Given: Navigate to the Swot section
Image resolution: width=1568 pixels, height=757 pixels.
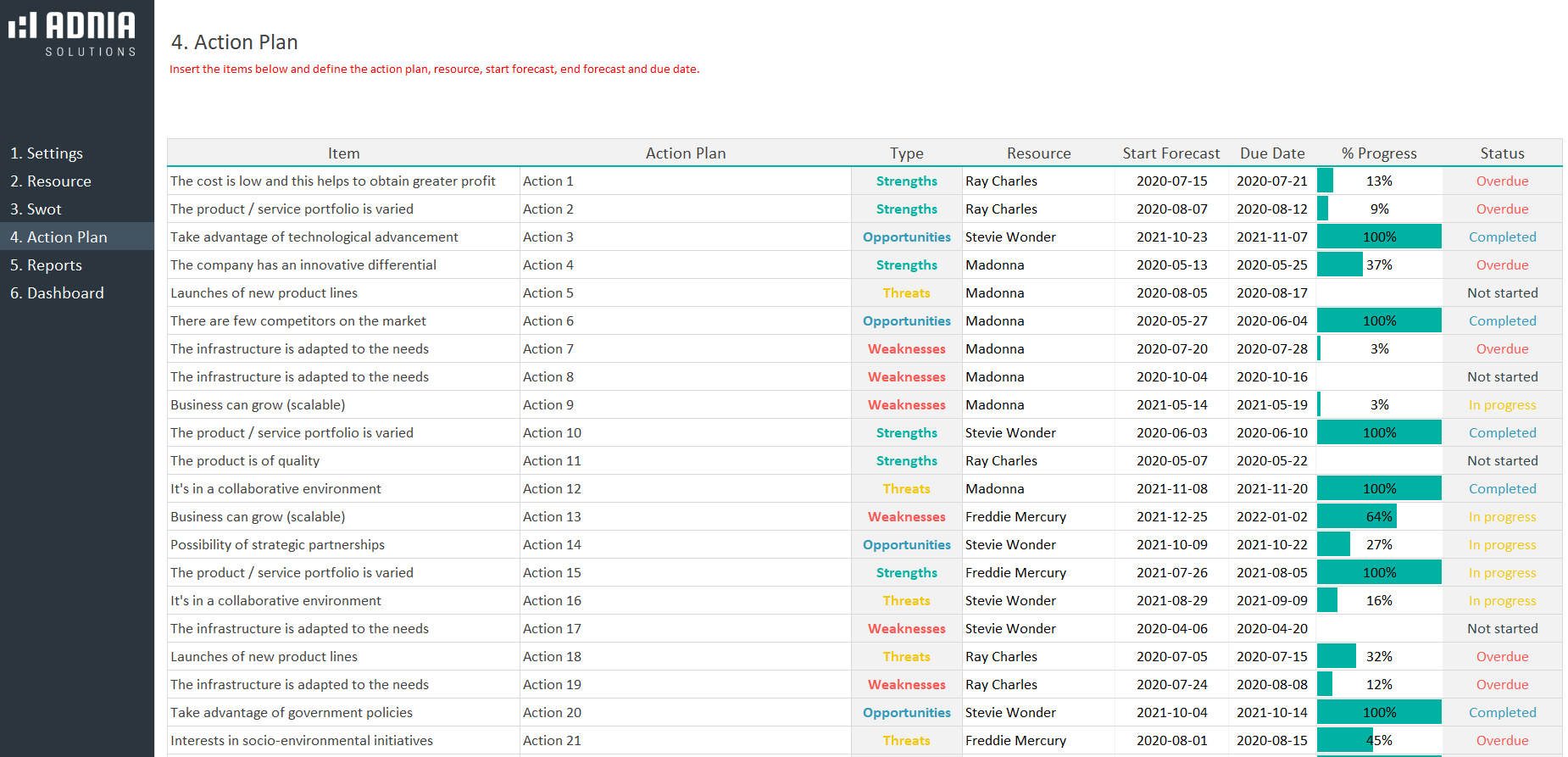Looking at the screenshot, I should (36, 209).
